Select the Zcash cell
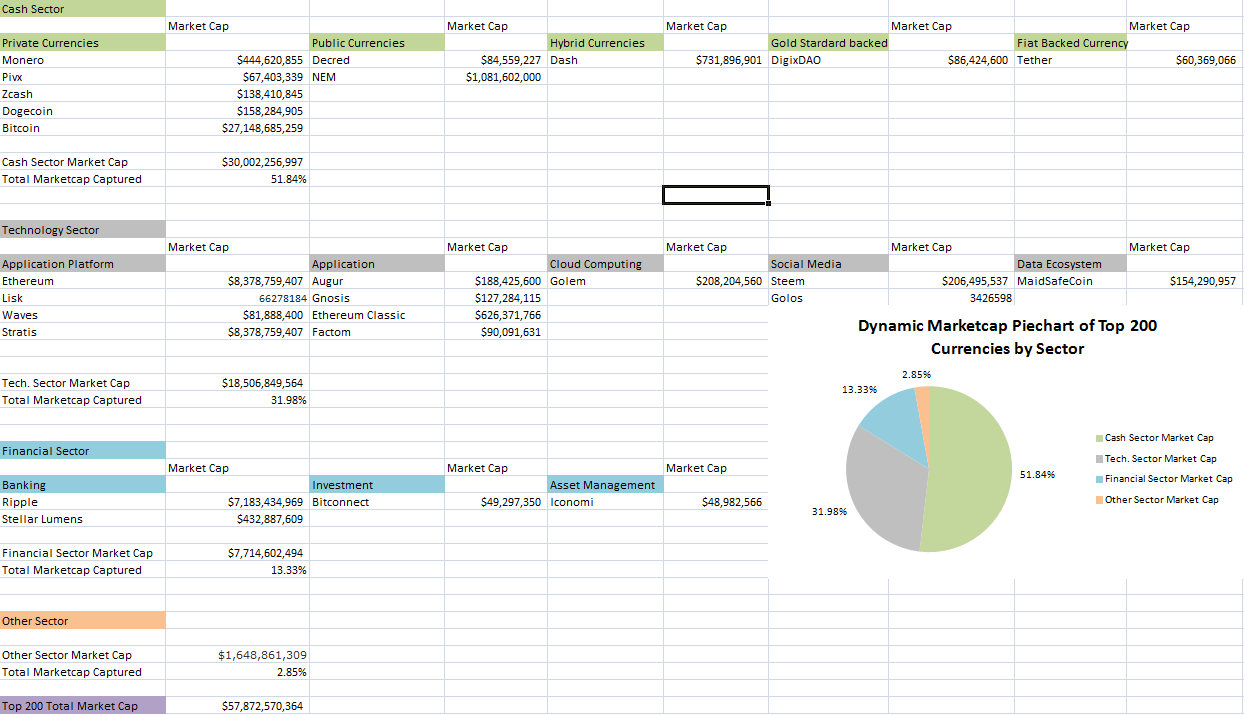The width and height of the screenshot is (1245, 715). (83, 94)
